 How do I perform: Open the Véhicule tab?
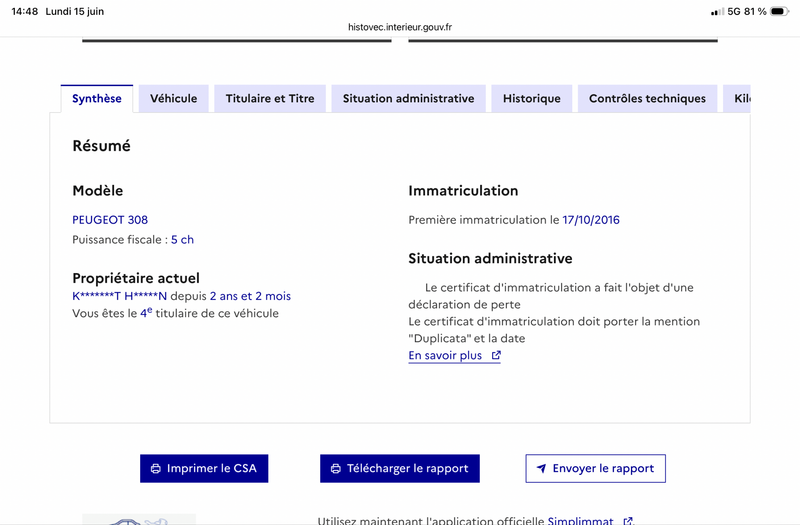(x=173, y=98)
